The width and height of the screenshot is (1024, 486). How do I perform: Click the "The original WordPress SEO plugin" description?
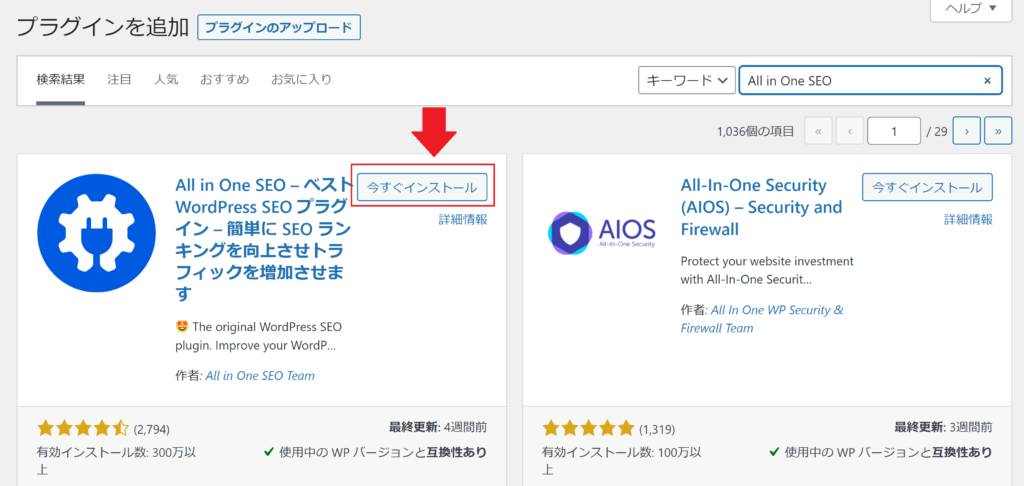tap(259, 336)
